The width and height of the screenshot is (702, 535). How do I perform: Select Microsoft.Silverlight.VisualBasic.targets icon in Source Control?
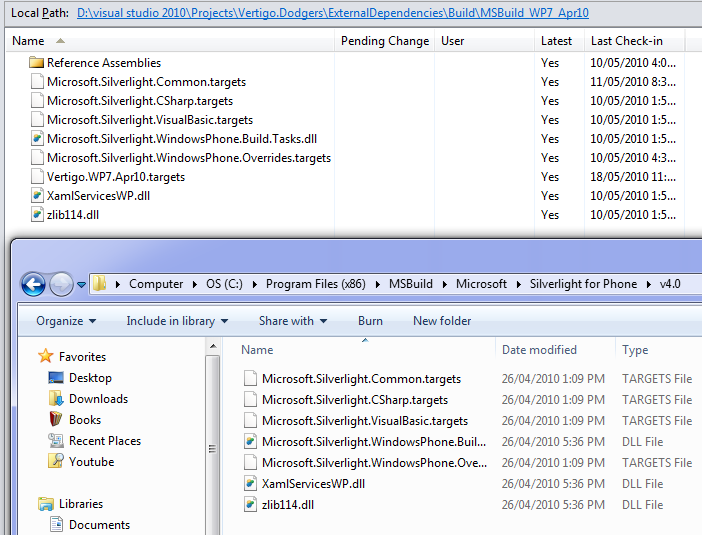click(38, 120)
